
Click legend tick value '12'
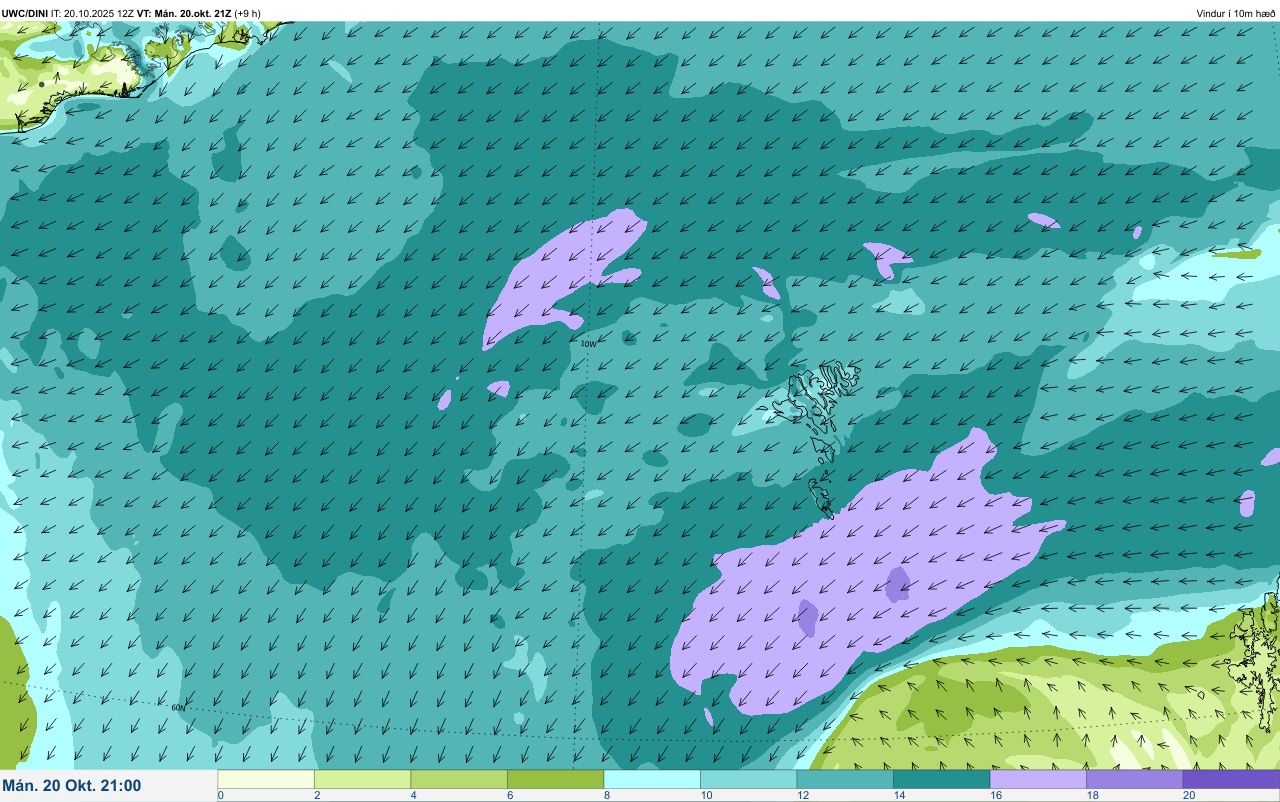coord(802,795)
